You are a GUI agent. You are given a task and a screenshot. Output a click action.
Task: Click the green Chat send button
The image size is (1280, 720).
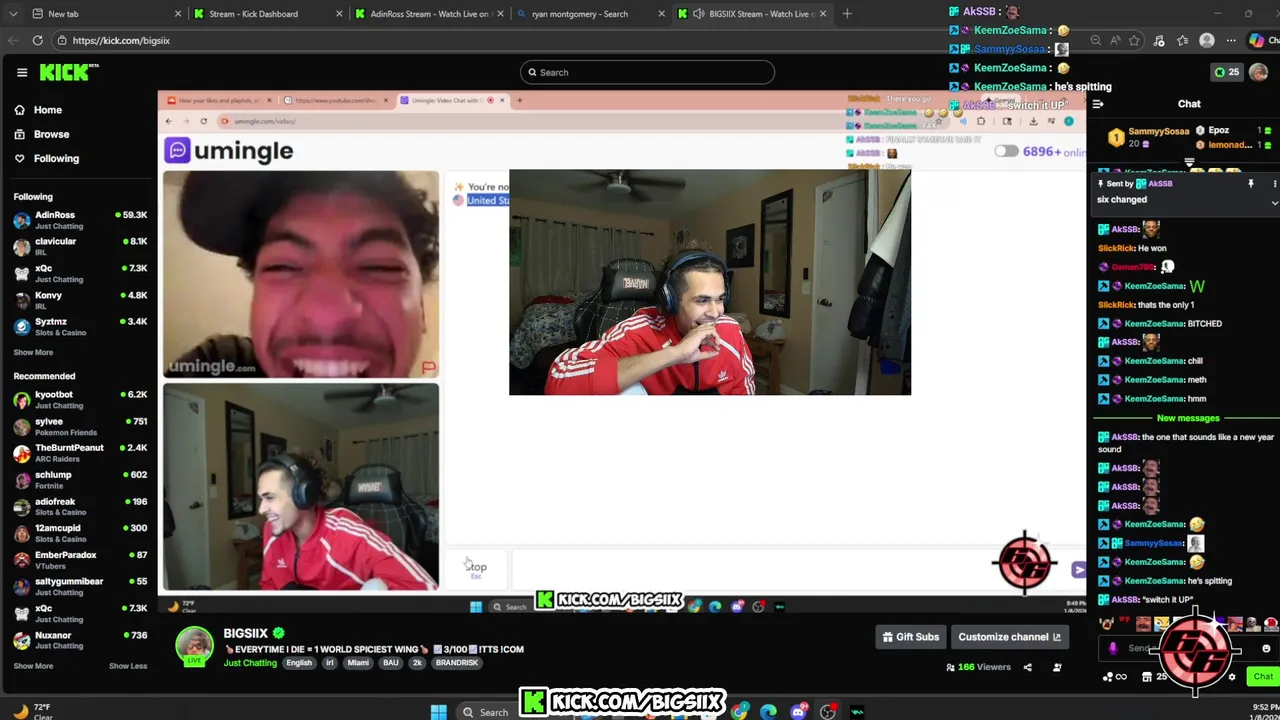click(x=1263, y=677)
